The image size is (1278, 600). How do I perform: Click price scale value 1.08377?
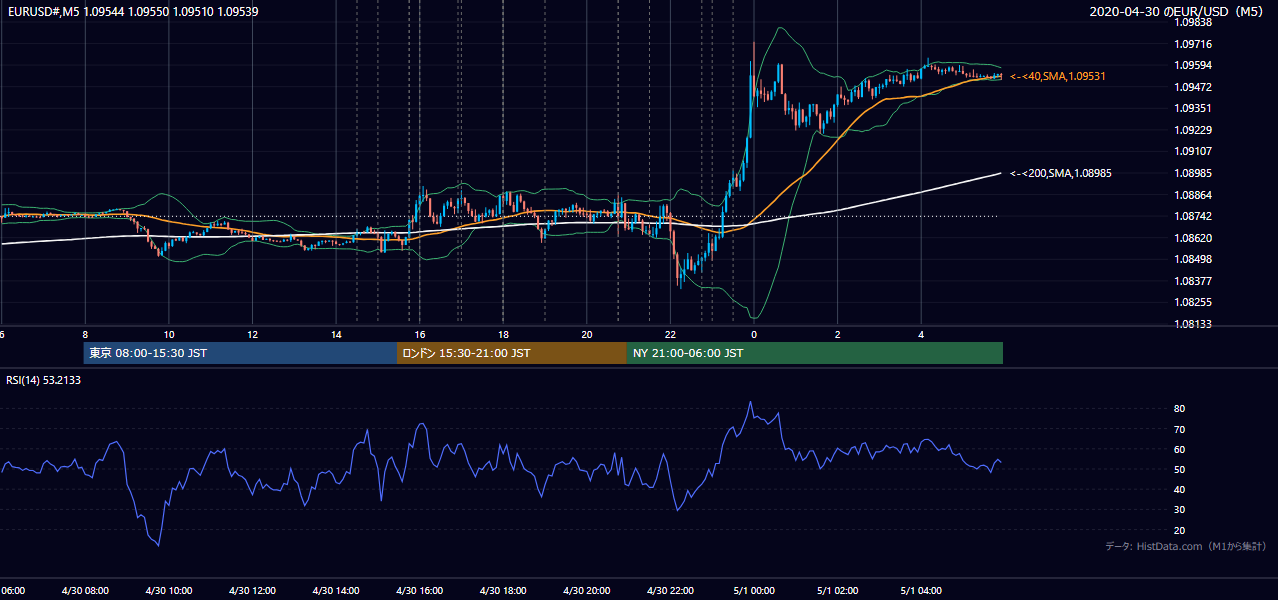coord(1192,281)
